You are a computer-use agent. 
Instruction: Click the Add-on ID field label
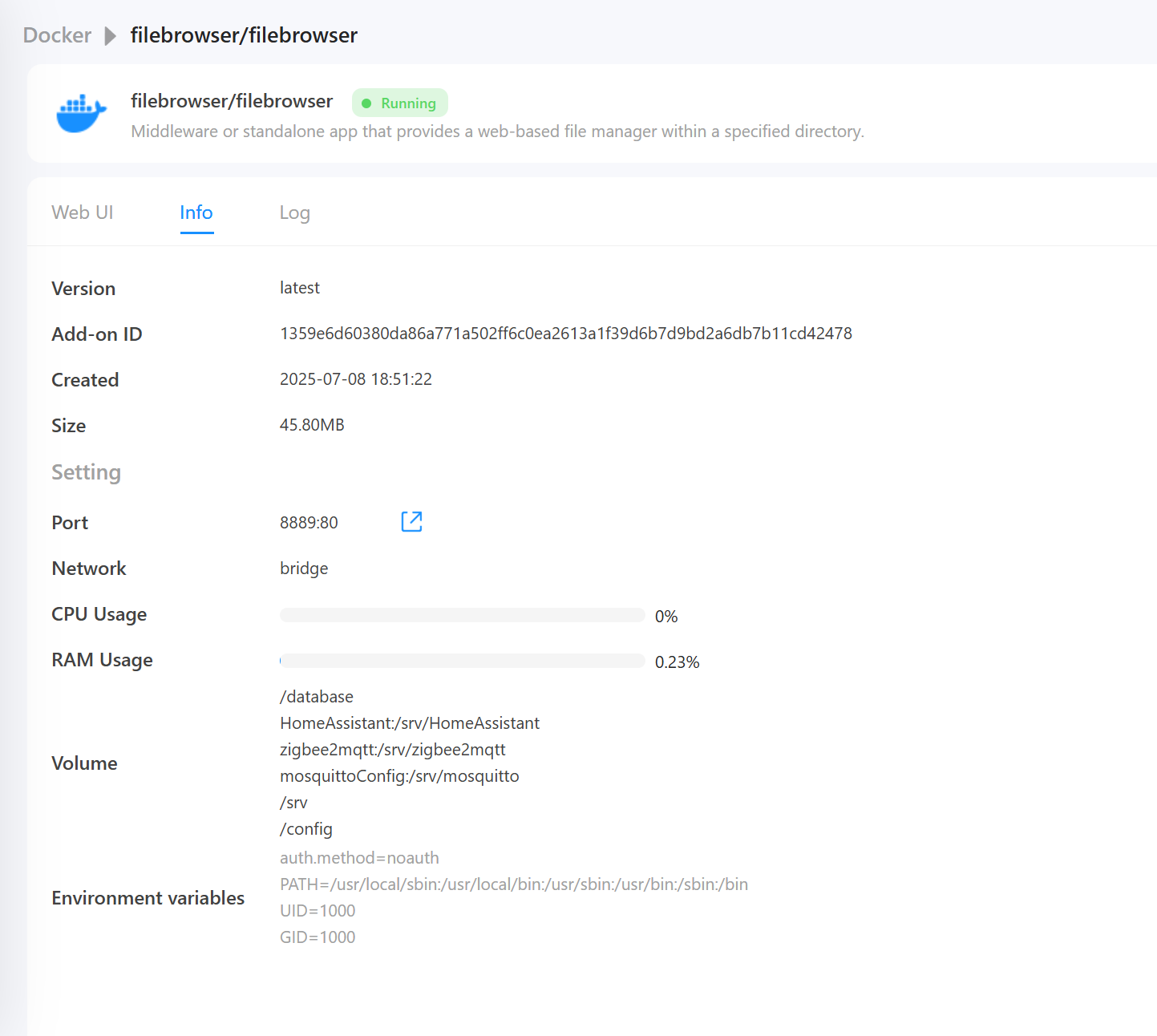(97, 334)
